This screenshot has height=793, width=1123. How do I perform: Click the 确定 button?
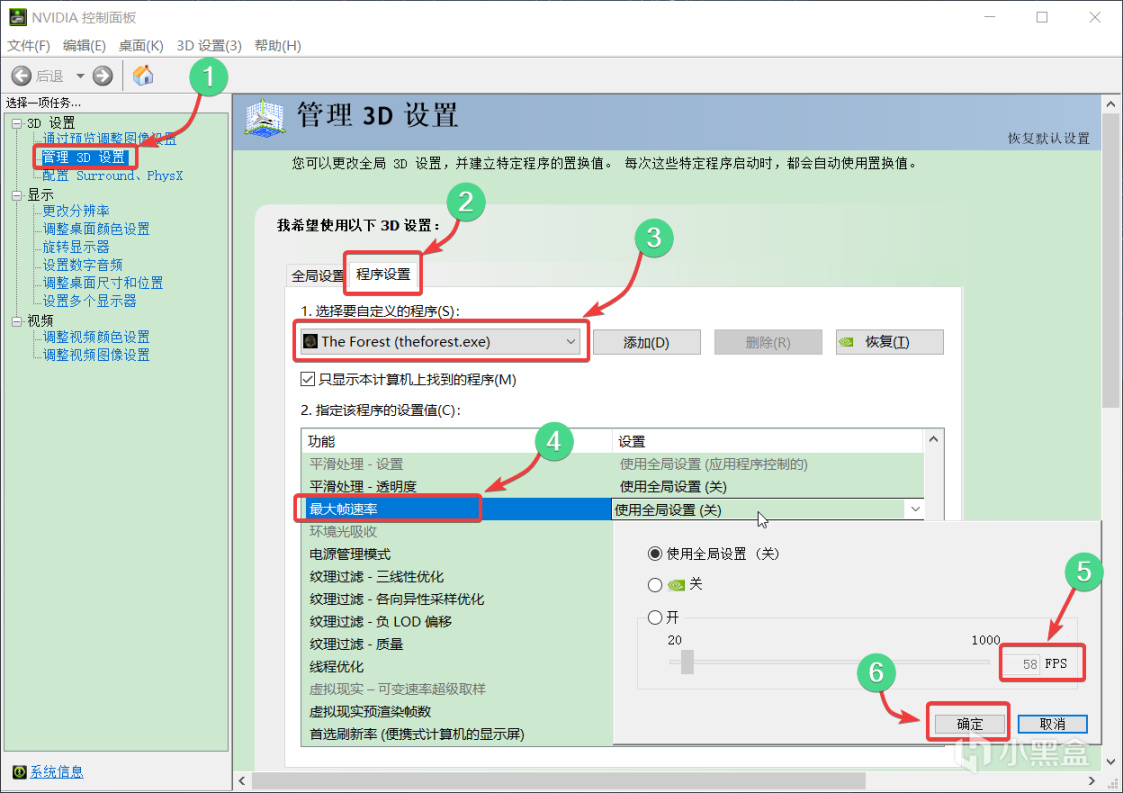point(970,724)
